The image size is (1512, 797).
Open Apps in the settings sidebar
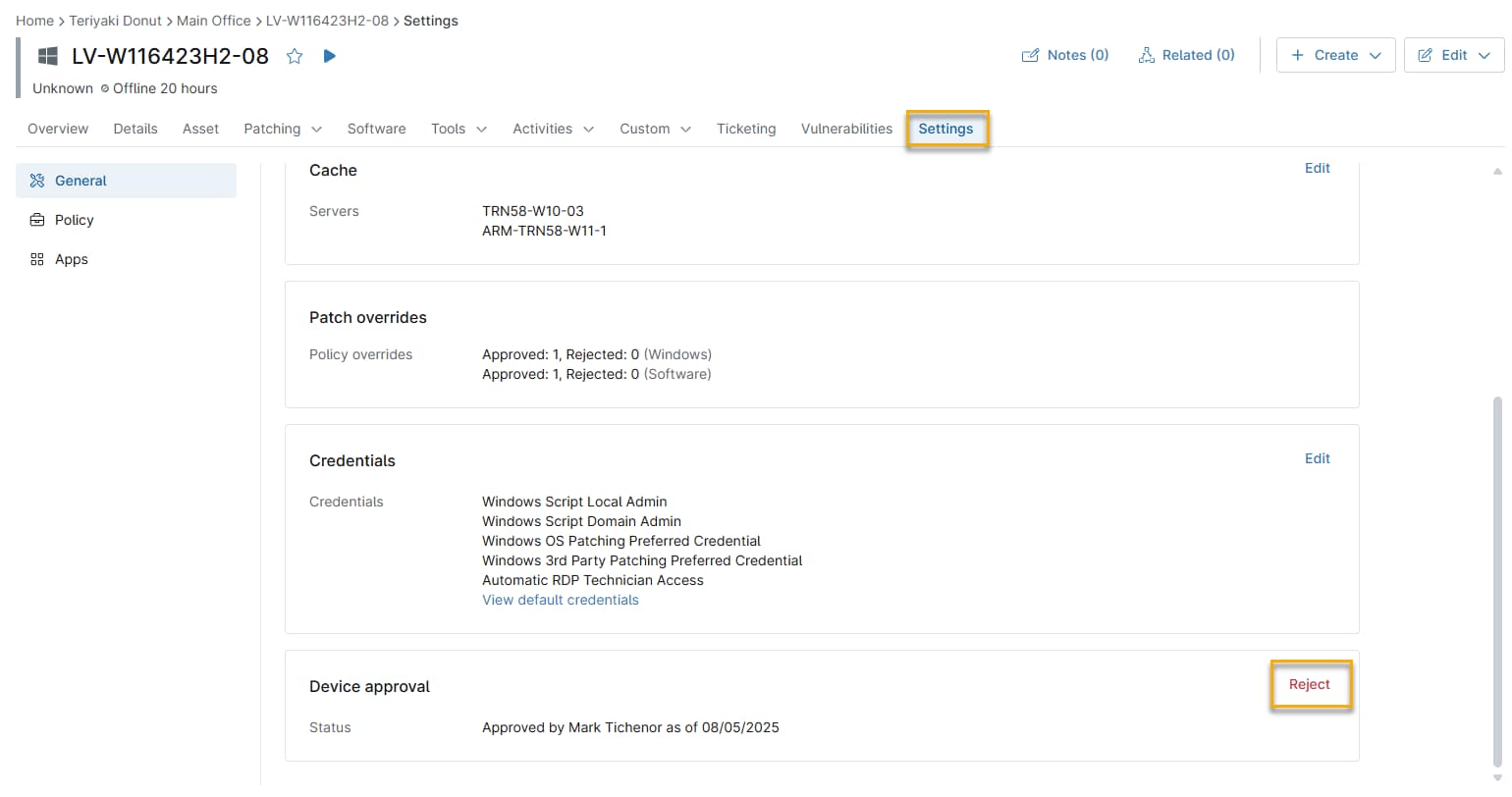[71, 259]
